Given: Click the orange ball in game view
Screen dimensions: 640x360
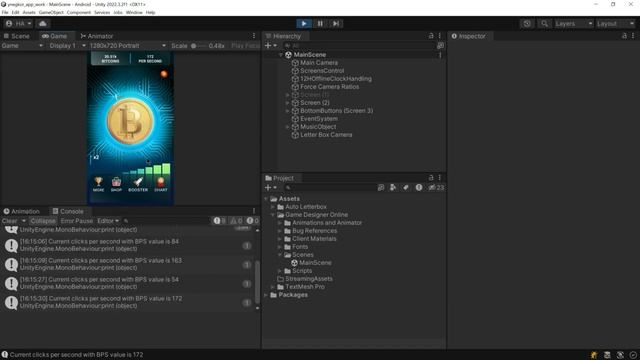Looking at the screenshot, I should click(x=164, y=74).
